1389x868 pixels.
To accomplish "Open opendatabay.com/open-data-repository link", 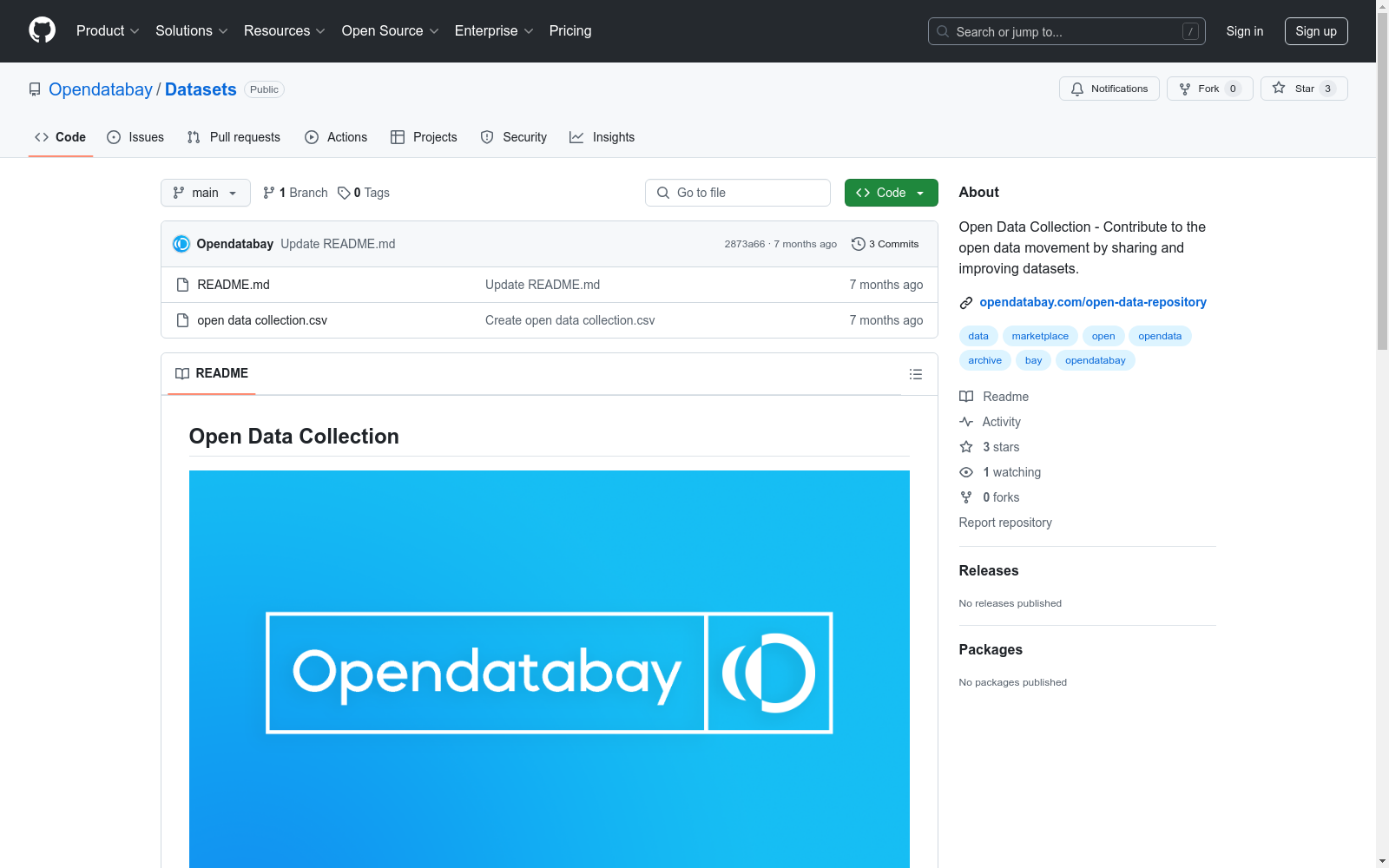I will [1093, 302].
